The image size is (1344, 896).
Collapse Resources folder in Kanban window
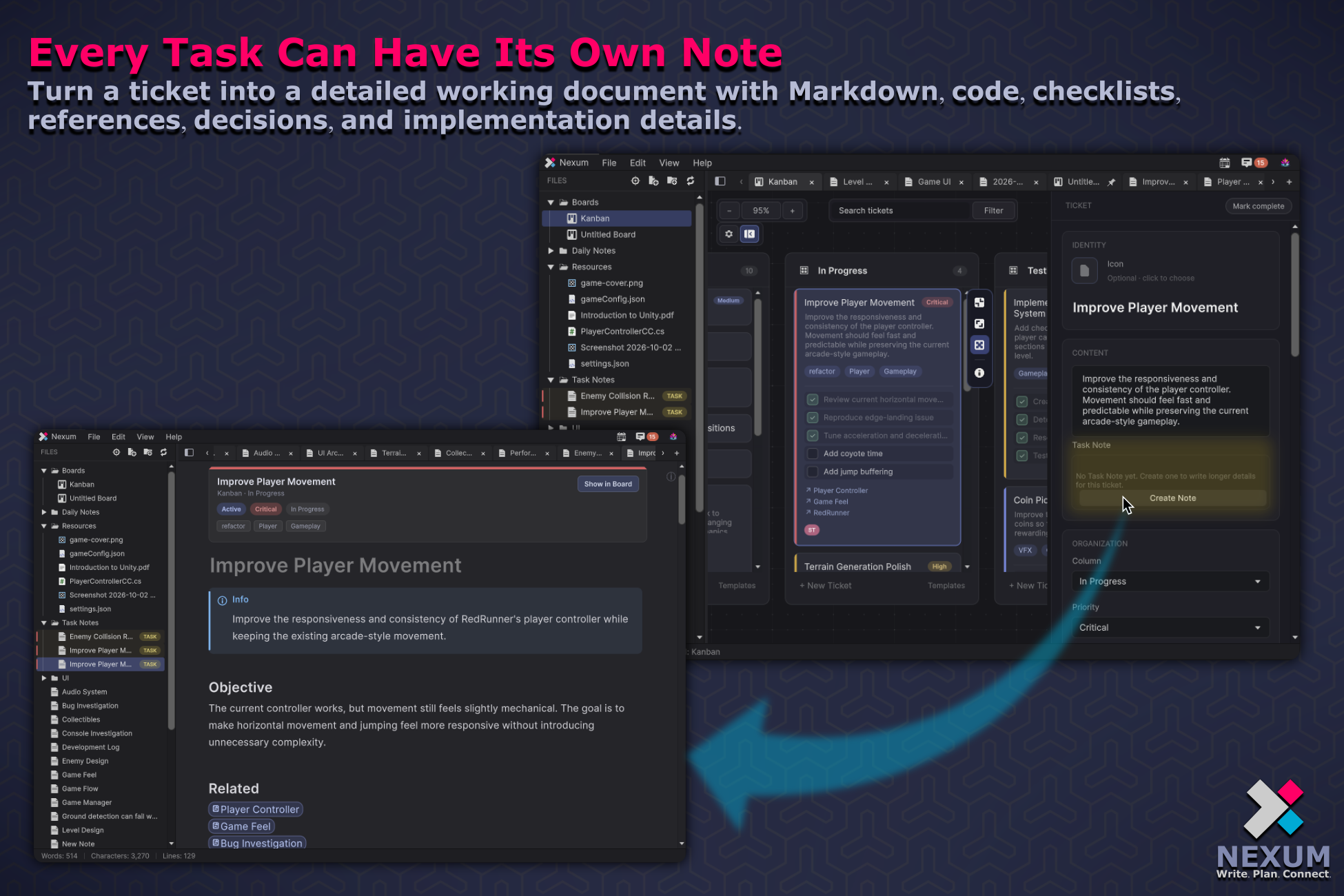[x=551, y=267]
